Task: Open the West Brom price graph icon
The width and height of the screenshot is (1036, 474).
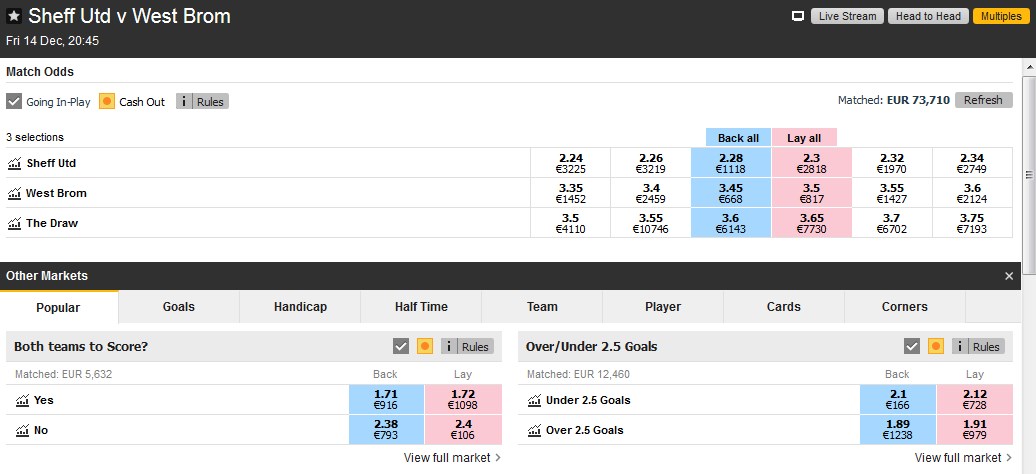Action: tap(15, 194)
